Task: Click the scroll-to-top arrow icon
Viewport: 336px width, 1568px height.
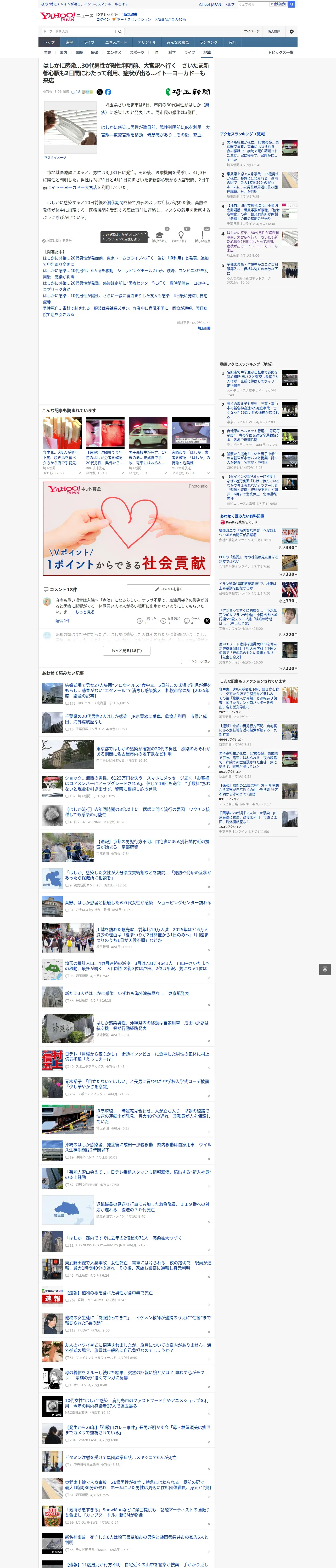Action: coord(325,969)
